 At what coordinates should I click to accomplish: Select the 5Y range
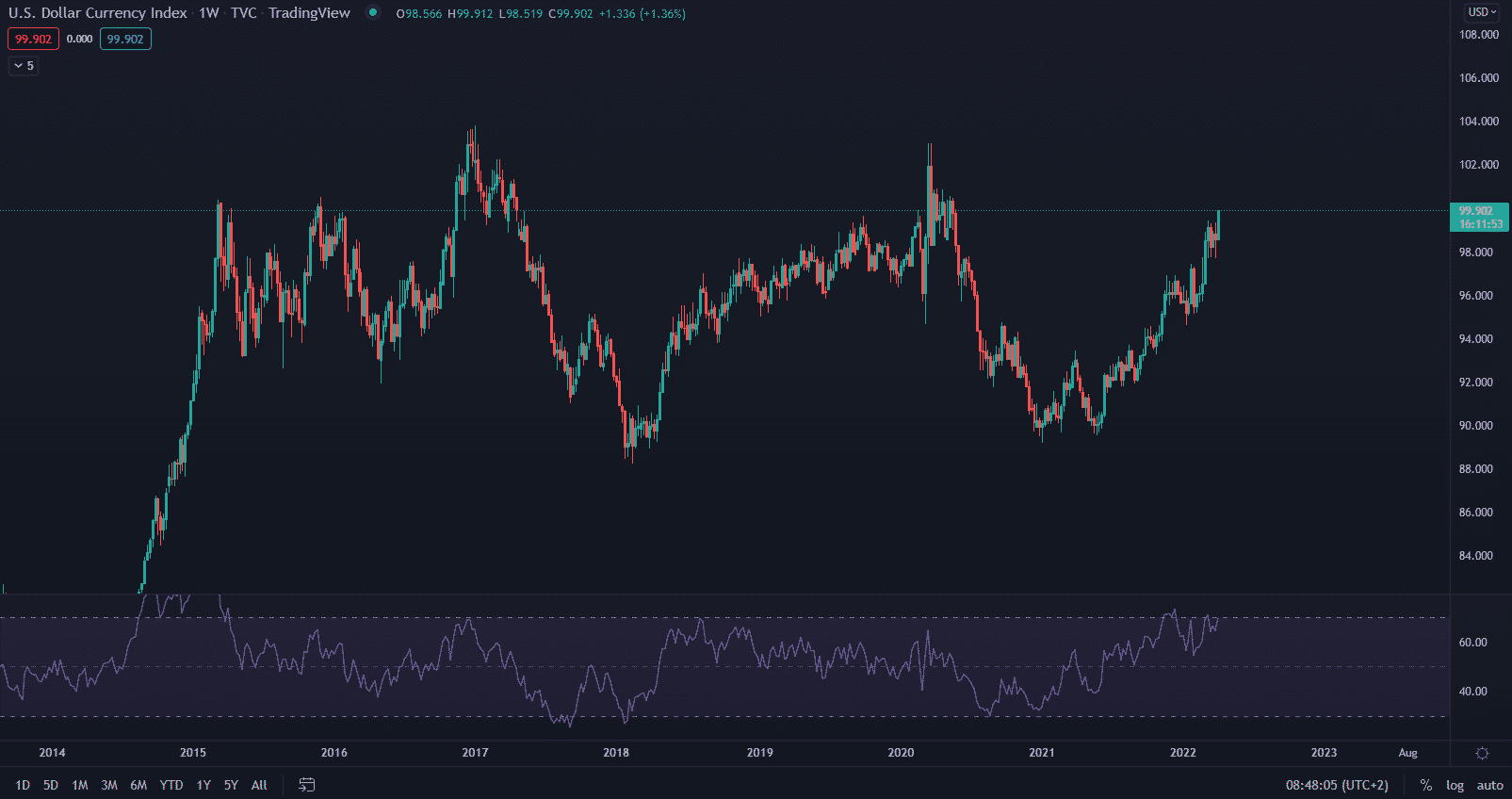click(x=231, y=785)
